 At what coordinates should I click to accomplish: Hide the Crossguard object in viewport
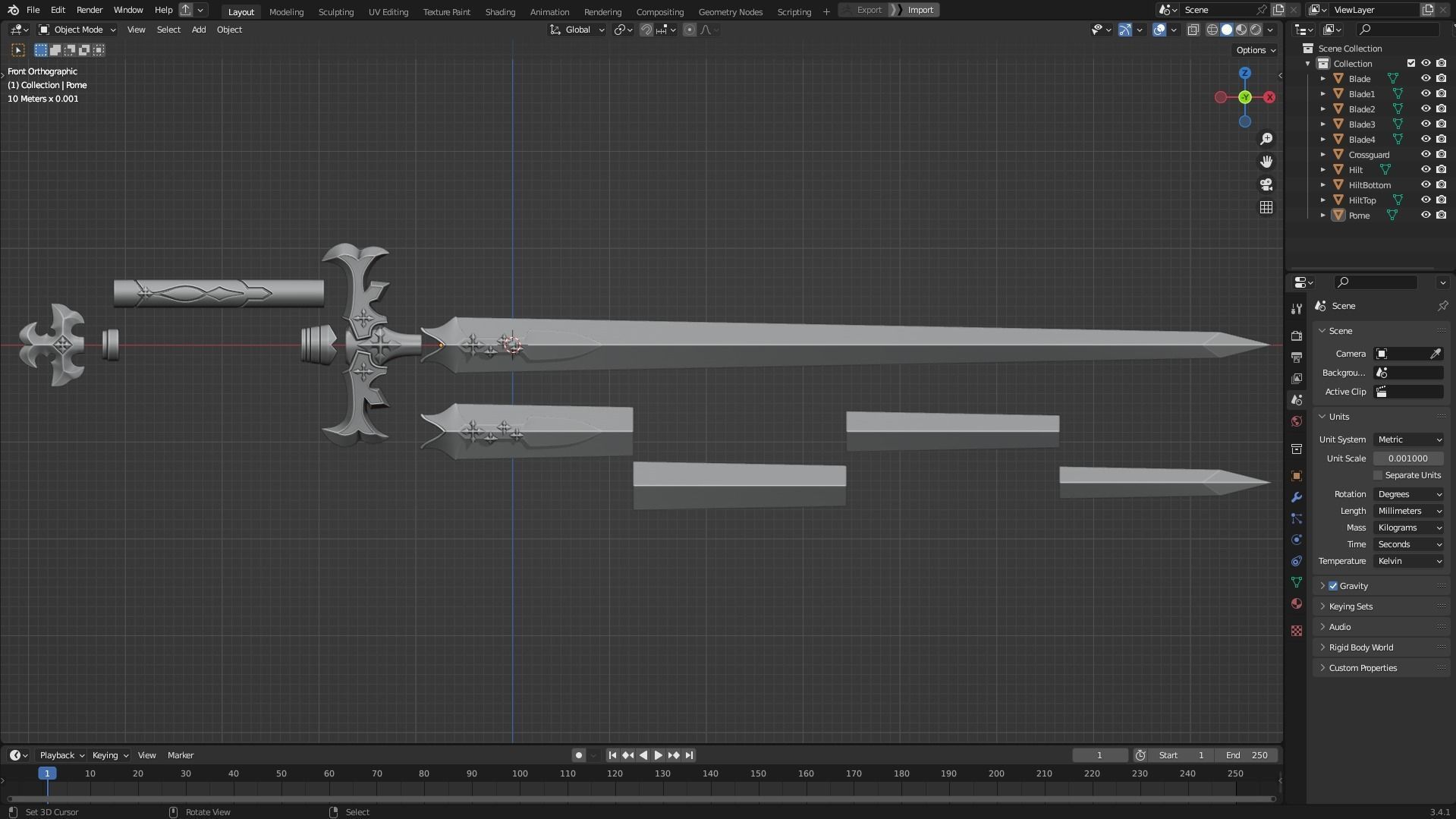click(x=1425, y=154)
